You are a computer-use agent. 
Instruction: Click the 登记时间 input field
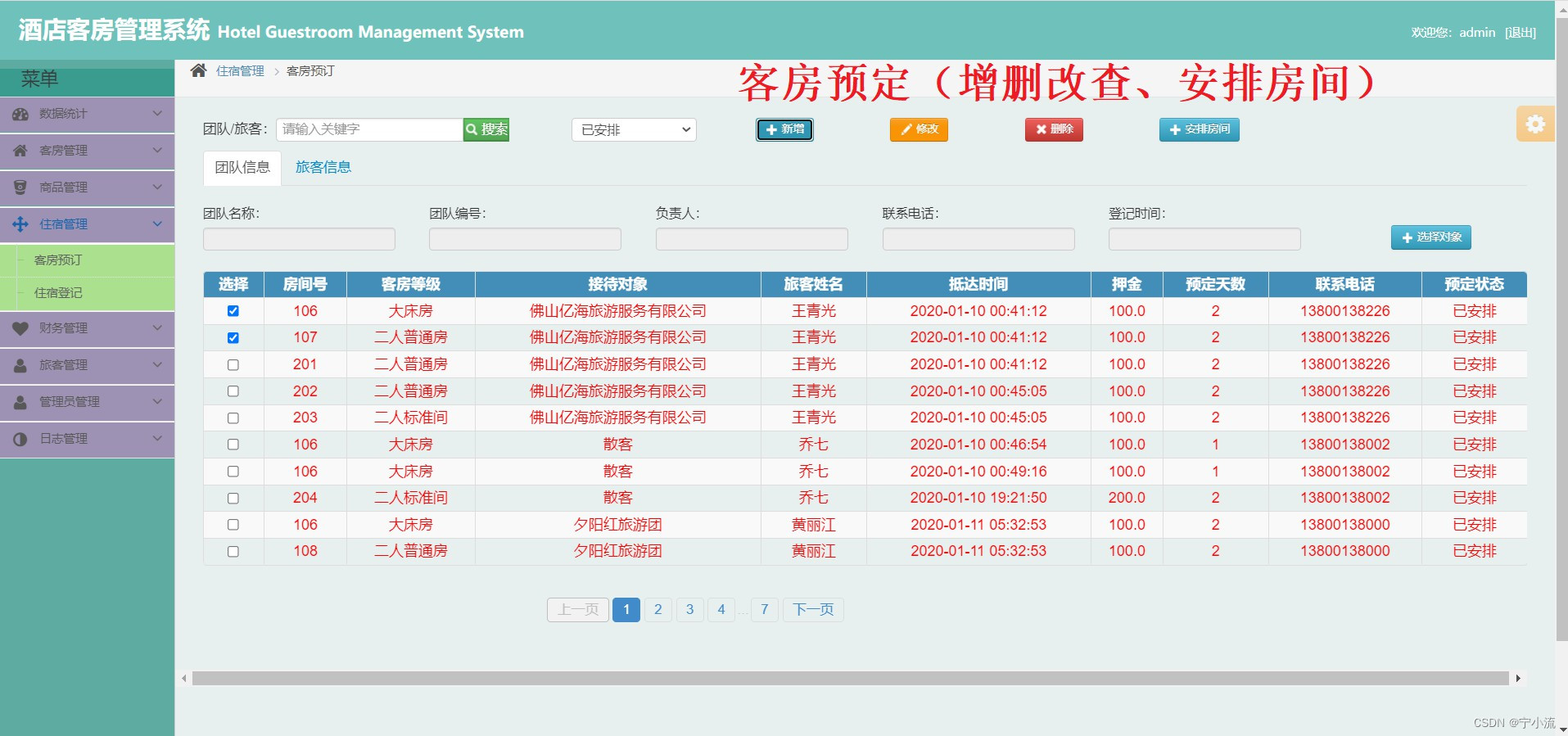pyautogui.click(x=1204, y=239)
